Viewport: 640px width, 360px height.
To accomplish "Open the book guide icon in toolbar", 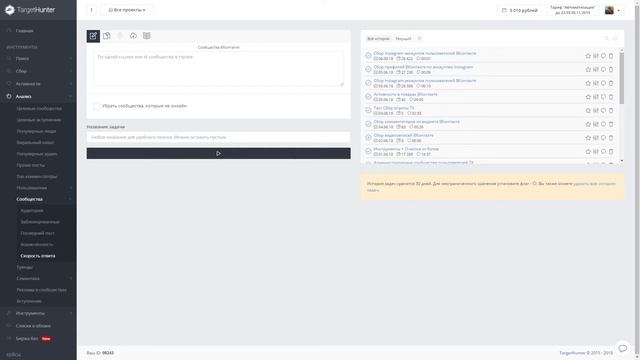I will pyautogui.click(x=147, y=36).
